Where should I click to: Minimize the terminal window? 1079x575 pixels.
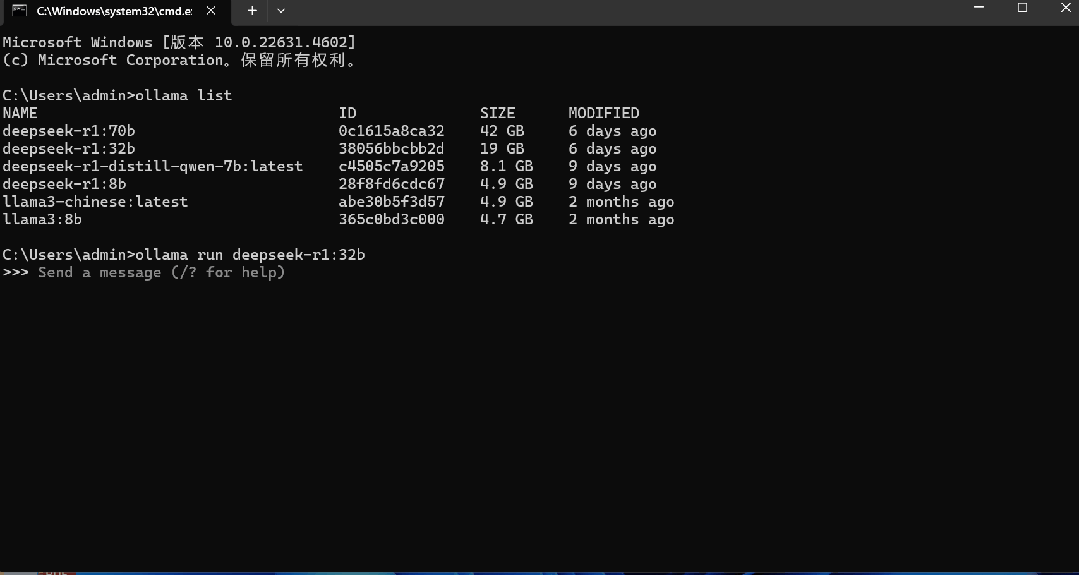[979, 8]
